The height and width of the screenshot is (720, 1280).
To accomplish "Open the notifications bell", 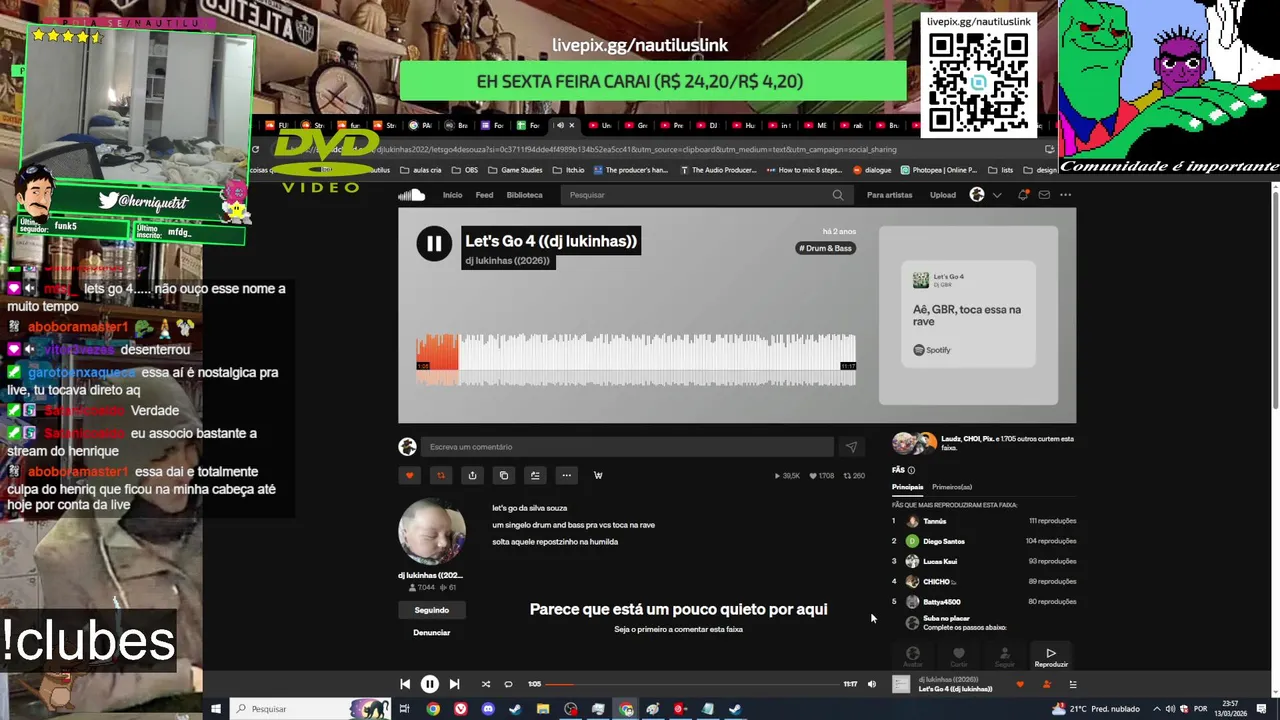I will [x=1023, y=195].
